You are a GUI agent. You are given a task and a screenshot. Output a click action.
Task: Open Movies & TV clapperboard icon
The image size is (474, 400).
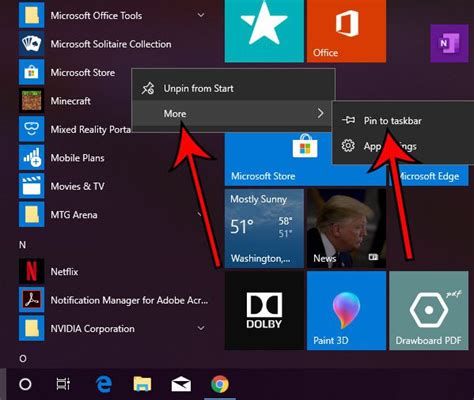coord(31,186)
